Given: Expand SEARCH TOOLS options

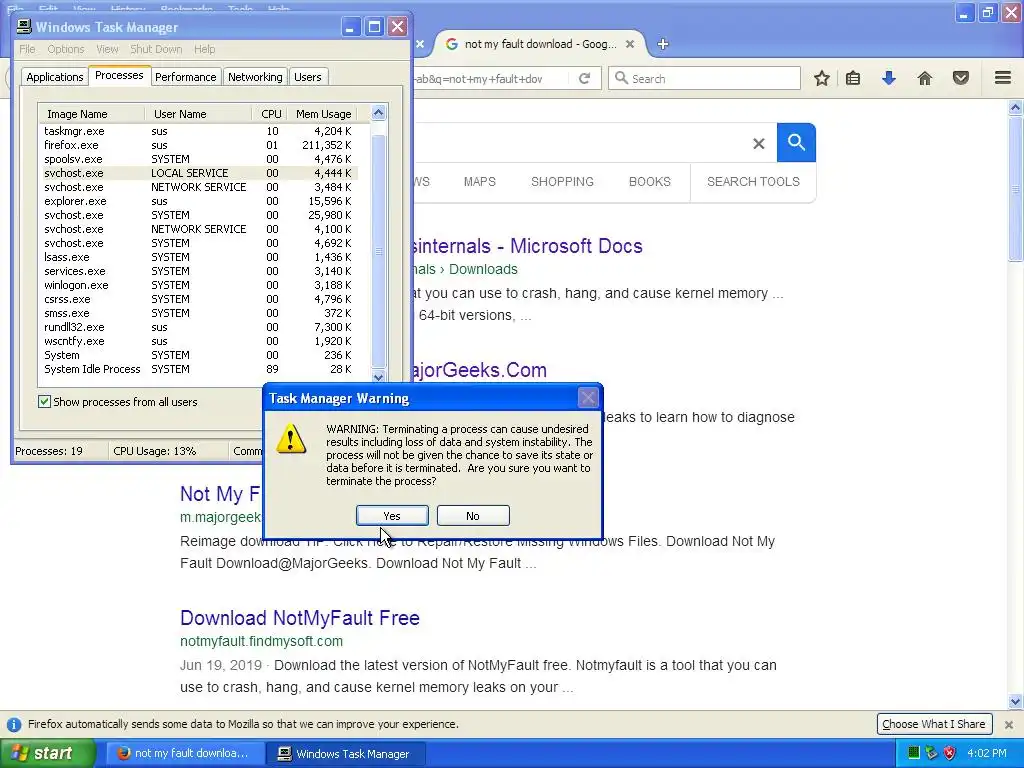Looking at the screenshot, I should pyautogui.click(x=753, y=182).
